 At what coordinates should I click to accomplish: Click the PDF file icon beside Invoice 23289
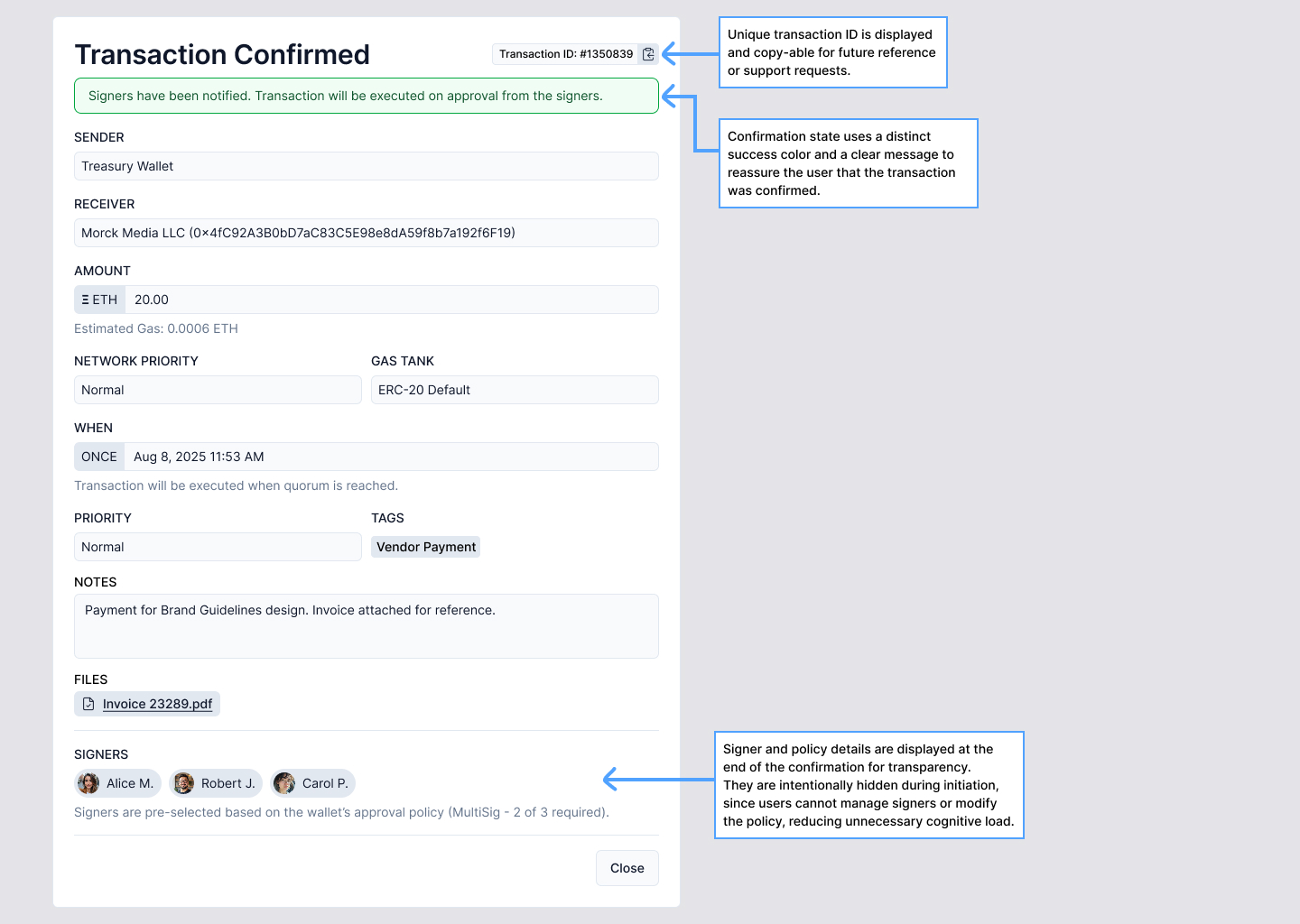[x=88, y=704]
